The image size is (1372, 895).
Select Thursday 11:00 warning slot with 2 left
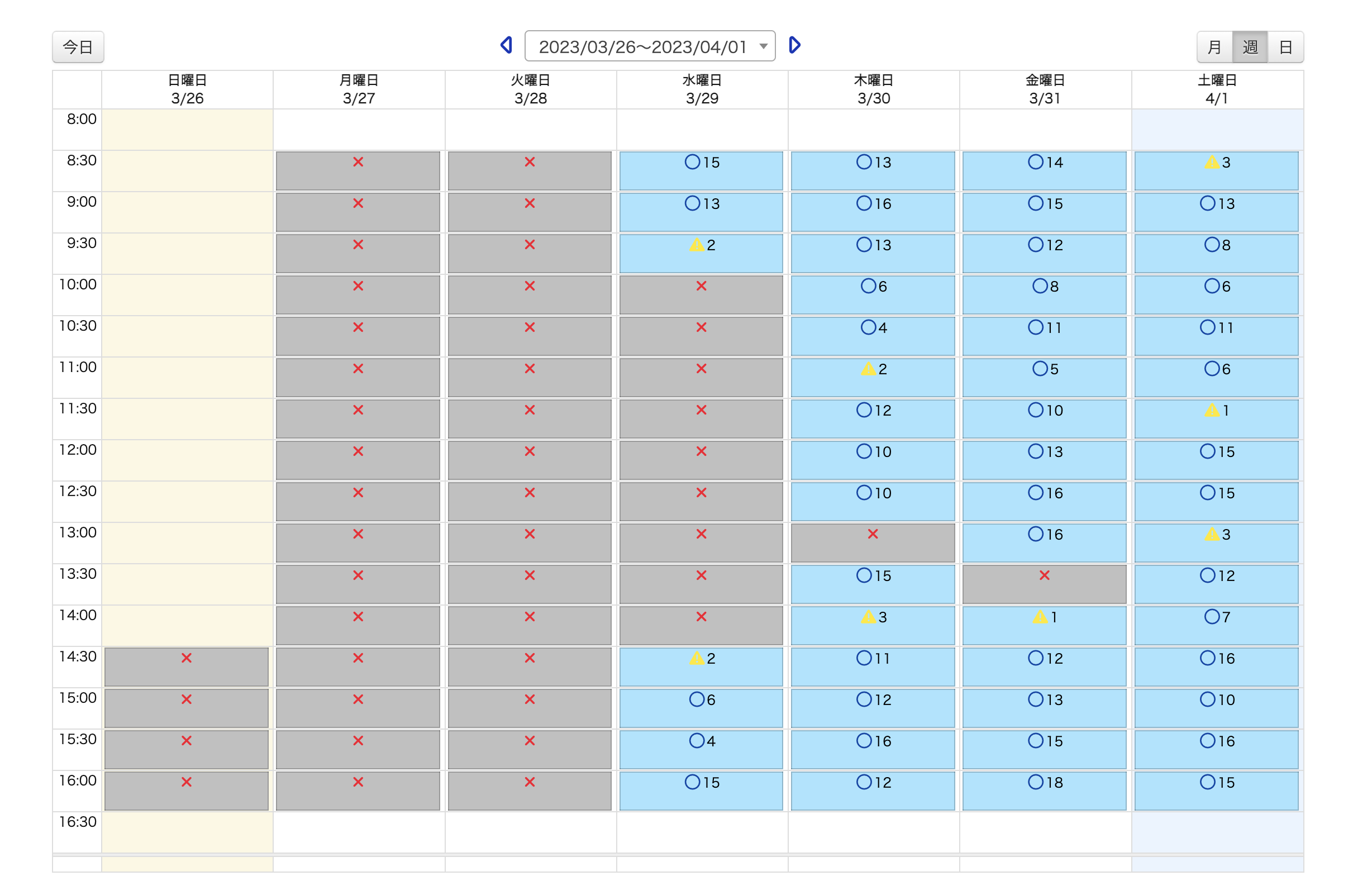point(873,377)
